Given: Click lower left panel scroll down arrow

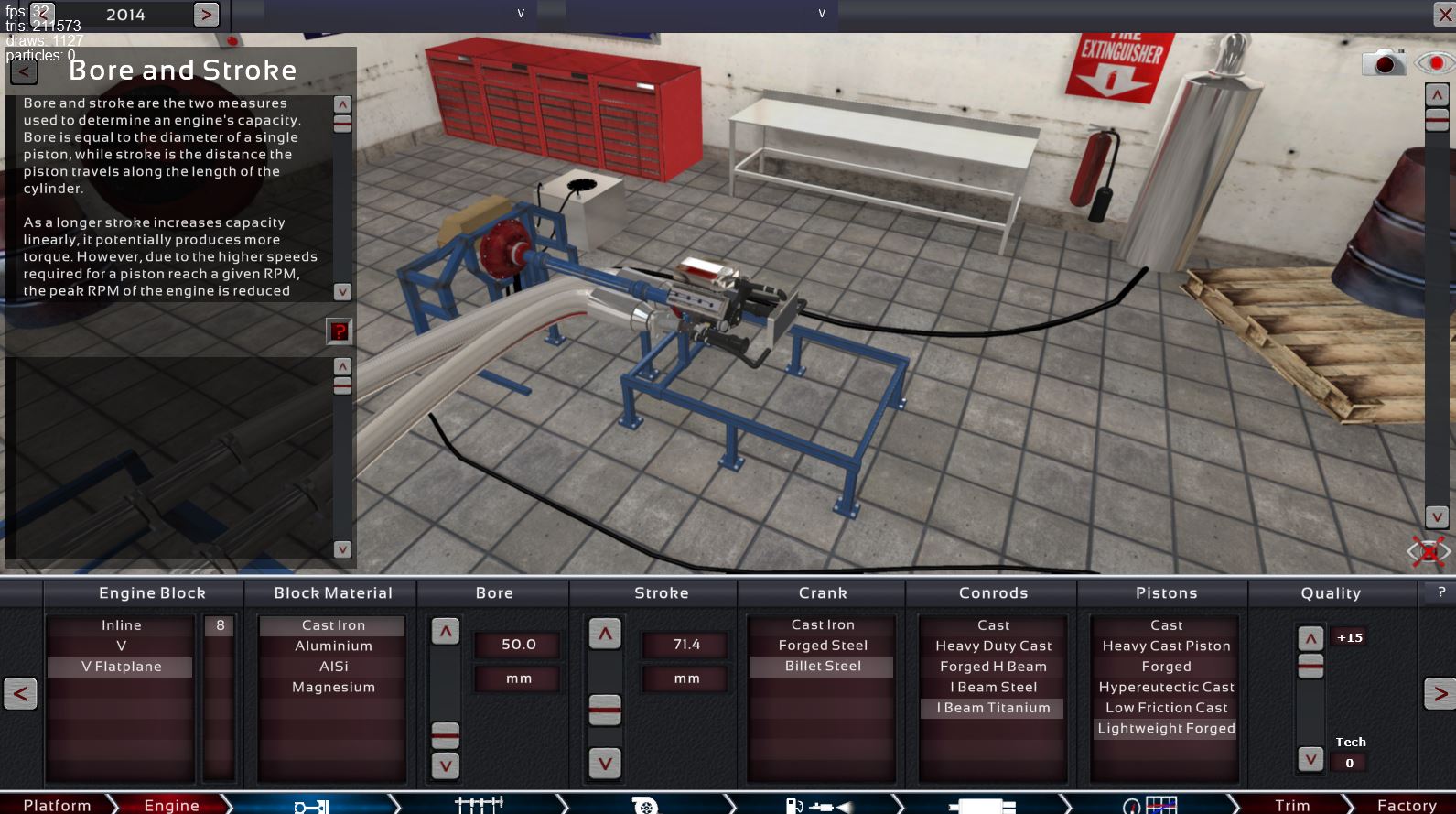Looking at the screenshot, I should pyautogui.click(x=342, y=549).
